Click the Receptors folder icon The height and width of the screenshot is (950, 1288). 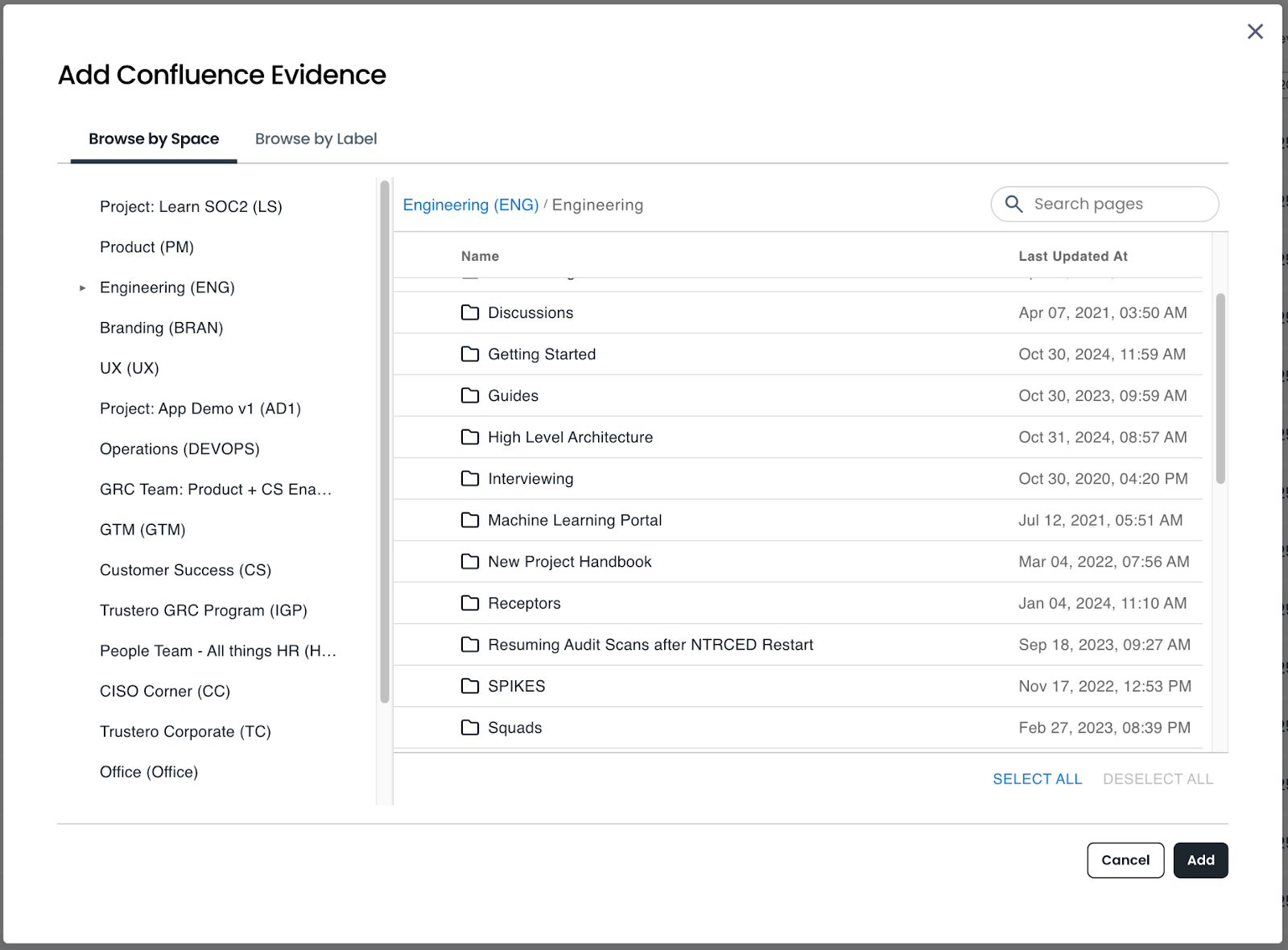pyautogui.click(x=470, y=603)
